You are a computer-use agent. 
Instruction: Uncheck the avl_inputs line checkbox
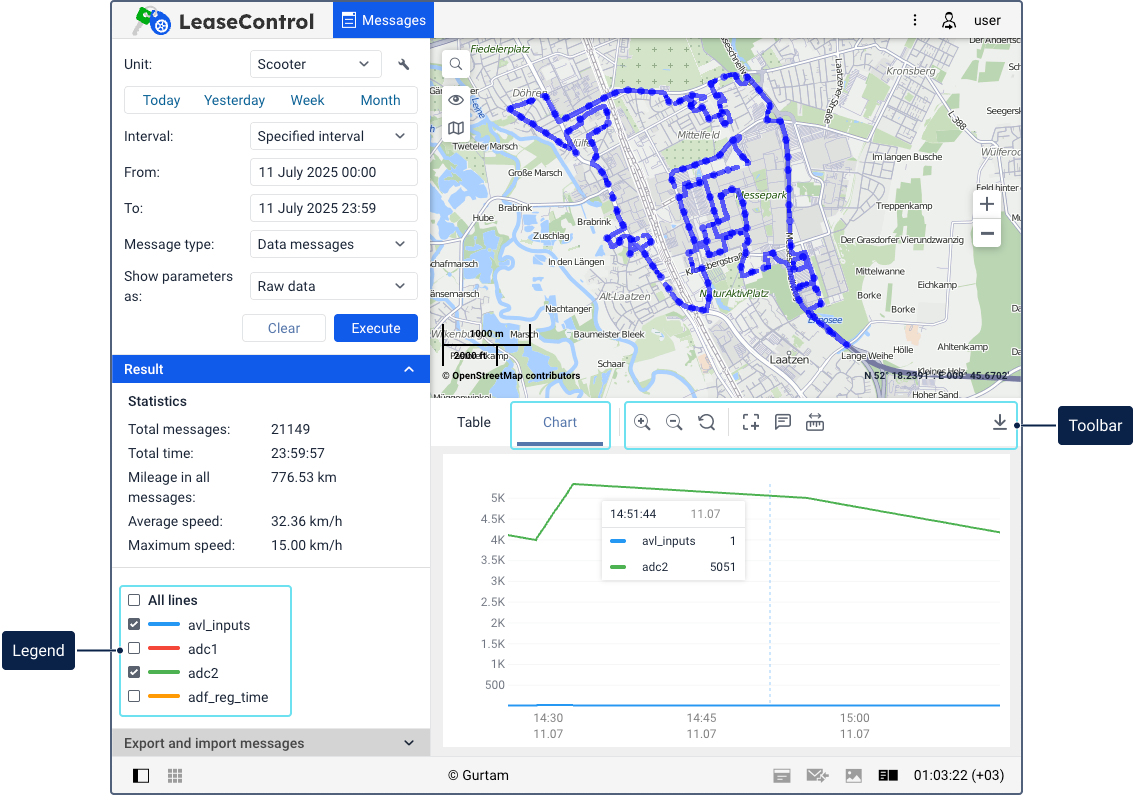point(134,624)
